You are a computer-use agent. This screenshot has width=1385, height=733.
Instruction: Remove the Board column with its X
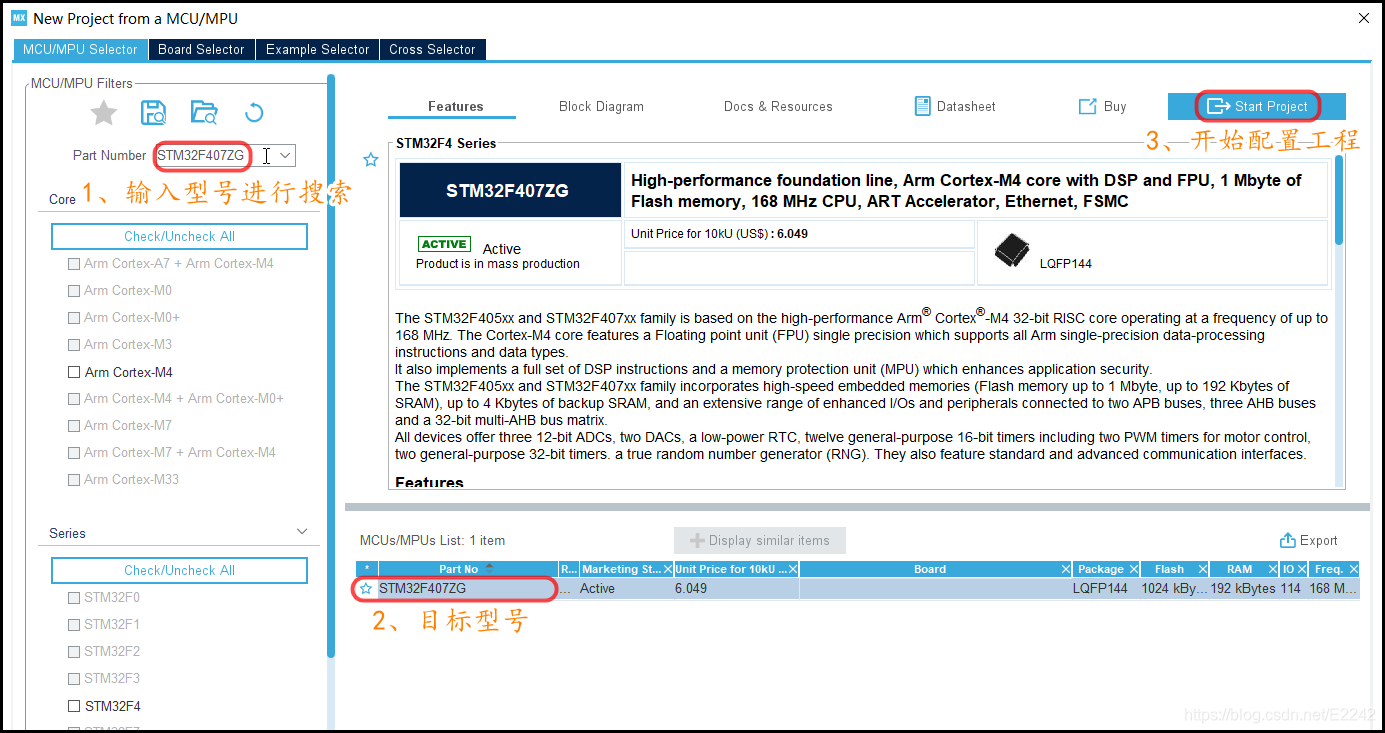(x=1065, y=569)
